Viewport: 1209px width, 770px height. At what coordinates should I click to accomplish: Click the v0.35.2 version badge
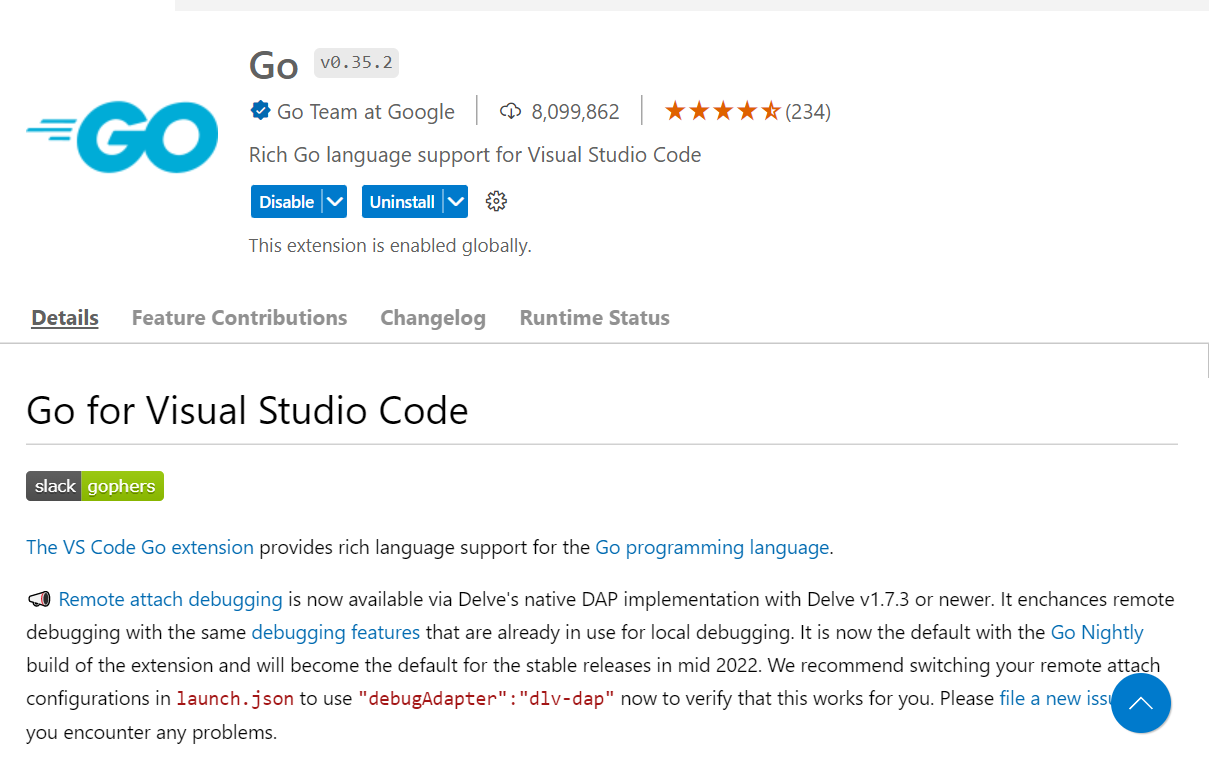tap(357, 63)
